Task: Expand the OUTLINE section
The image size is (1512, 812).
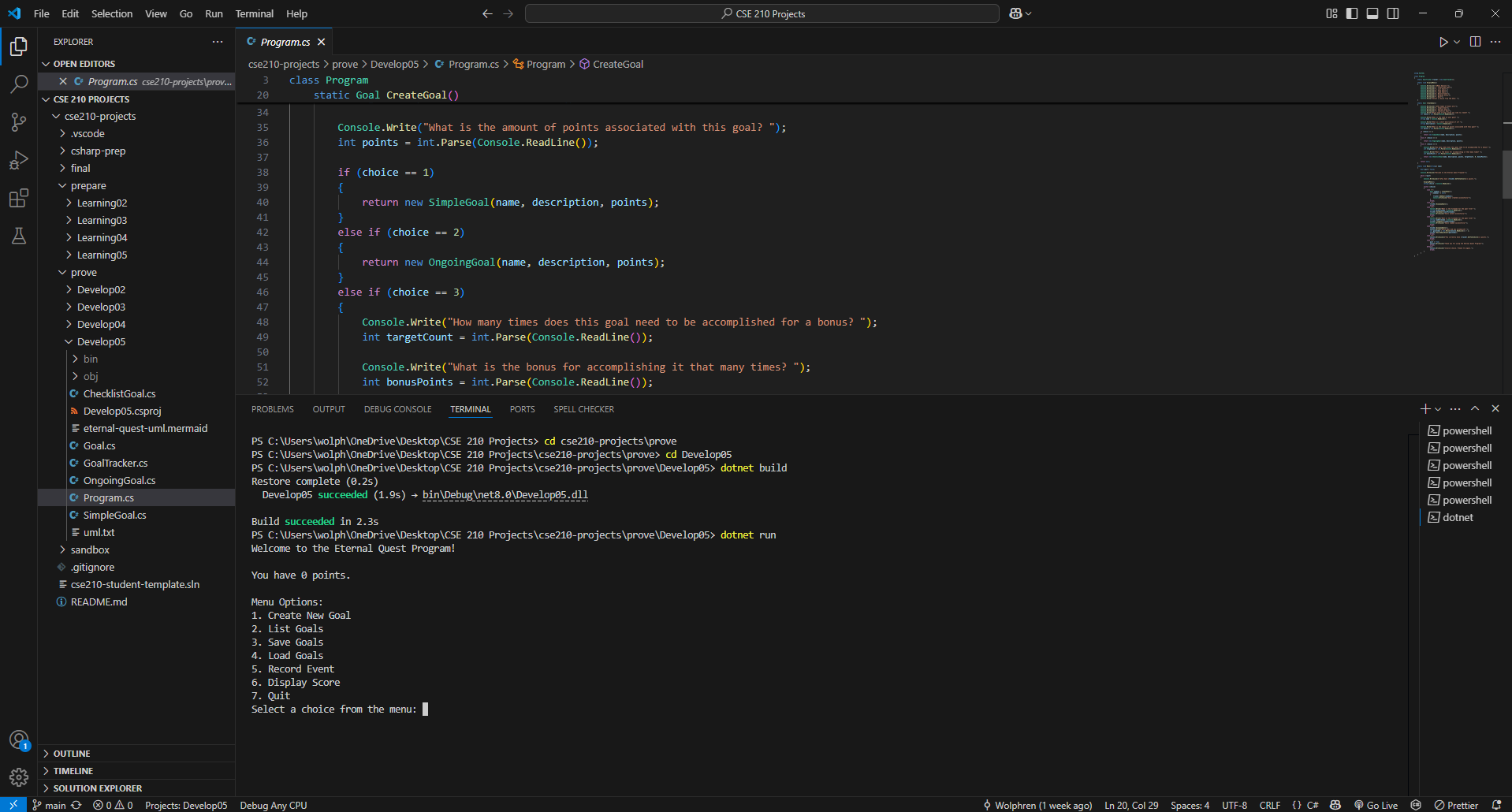Action: tap(72, 754)
